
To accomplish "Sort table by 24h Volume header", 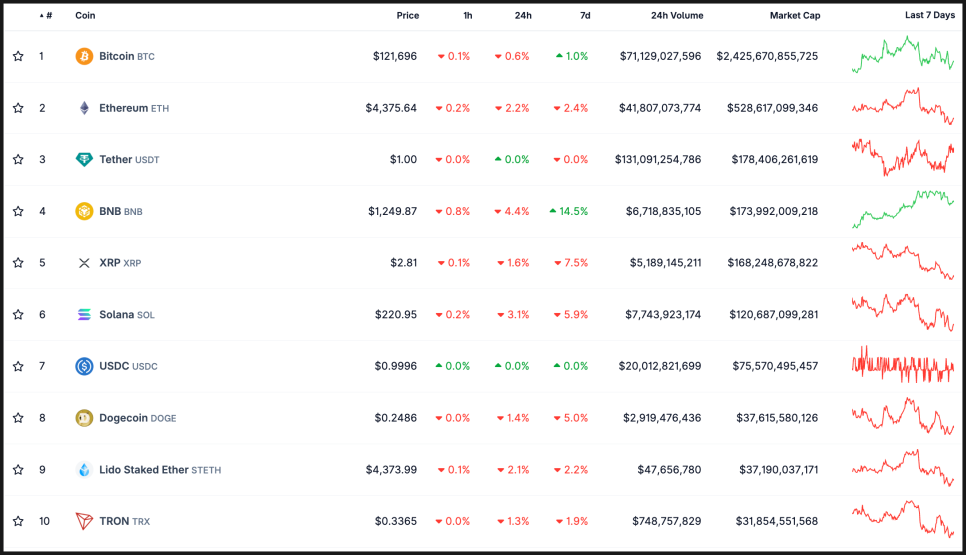I will [x=676, y=16].
